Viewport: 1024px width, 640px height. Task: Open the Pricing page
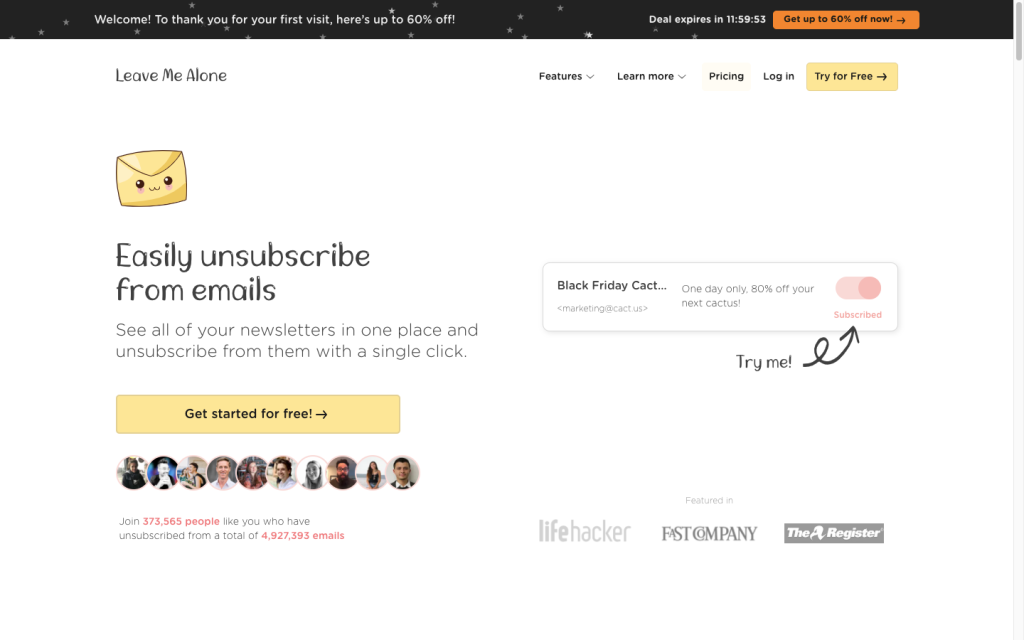[x=726, y=77]
